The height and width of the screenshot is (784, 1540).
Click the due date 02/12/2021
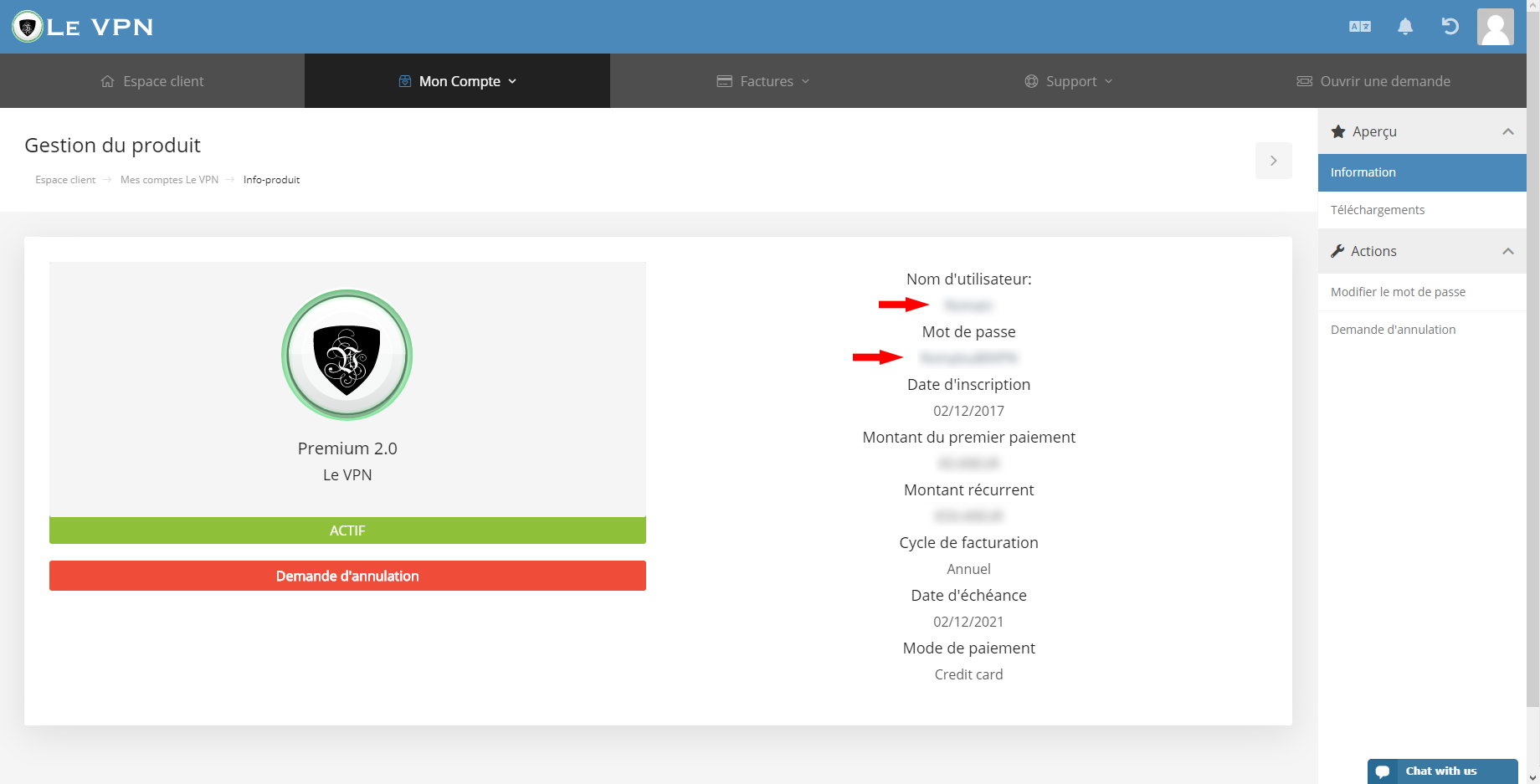968,622
